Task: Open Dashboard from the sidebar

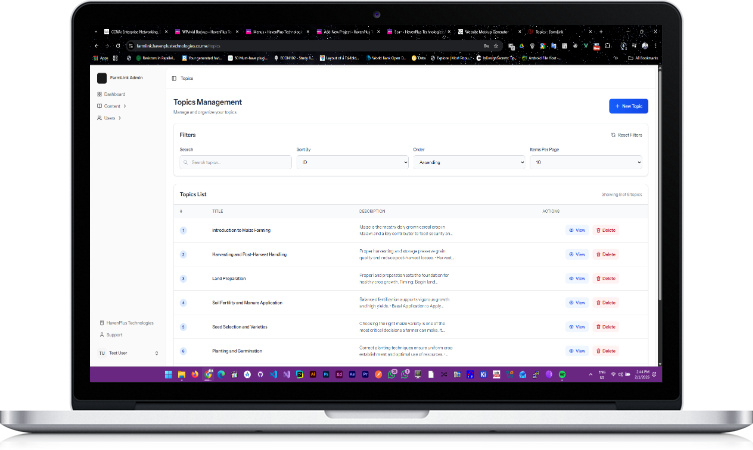Action: pyautogui.click(x=114, y=94)
